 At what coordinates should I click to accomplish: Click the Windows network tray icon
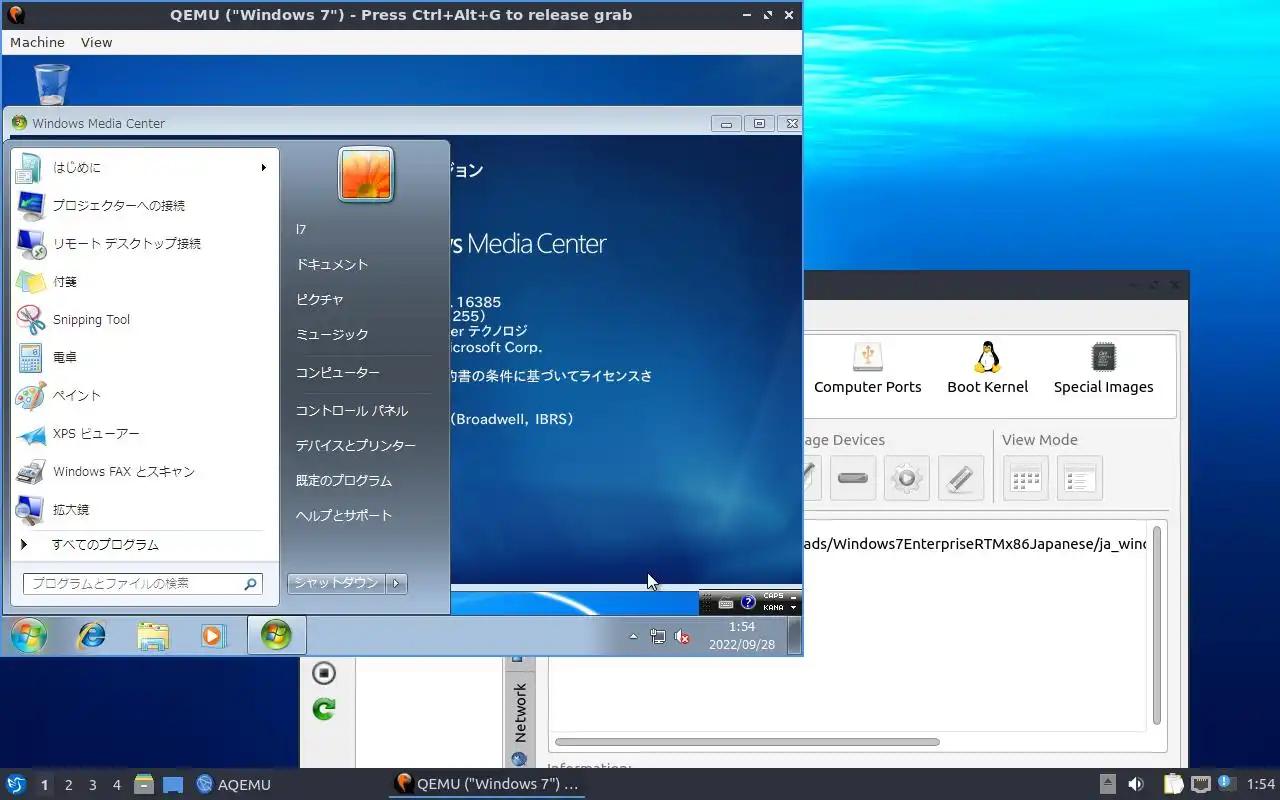click(658, 636)
